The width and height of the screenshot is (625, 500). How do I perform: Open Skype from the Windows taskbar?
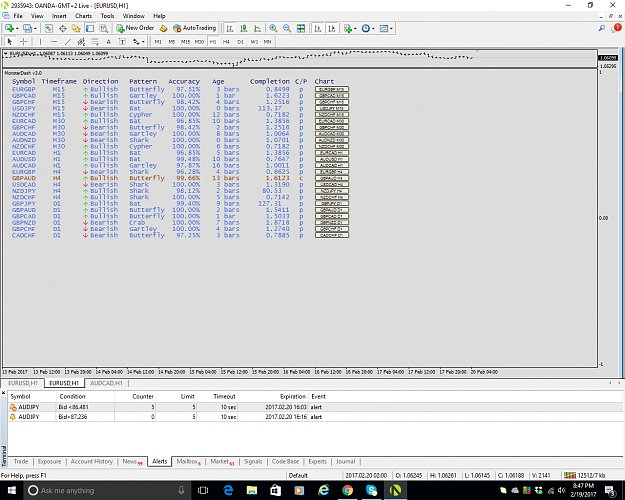[x=371, y=490]
